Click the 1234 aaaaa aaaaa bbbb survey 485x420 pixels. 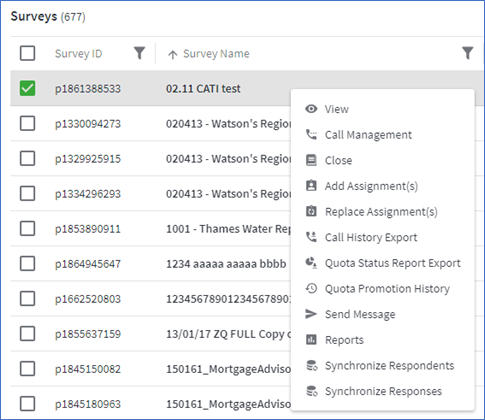point(226,264)
